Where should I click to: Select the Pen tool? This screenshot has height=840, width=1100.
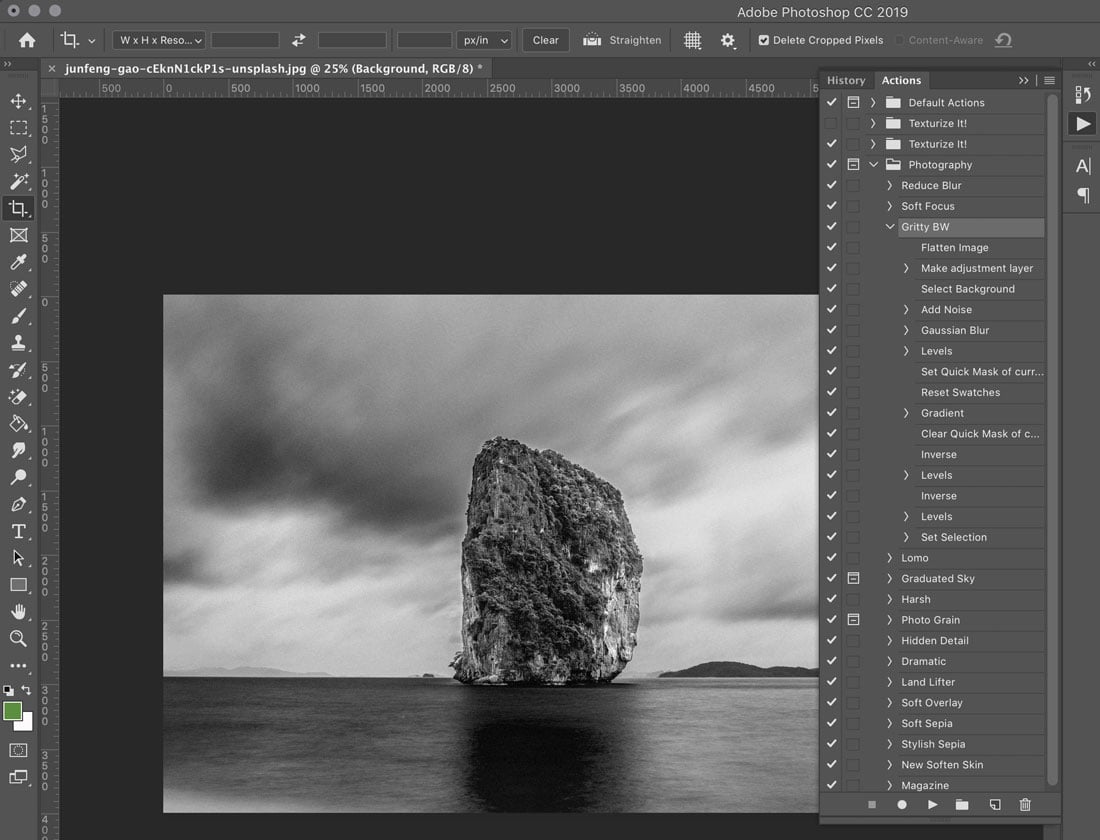tap(18, 504)
